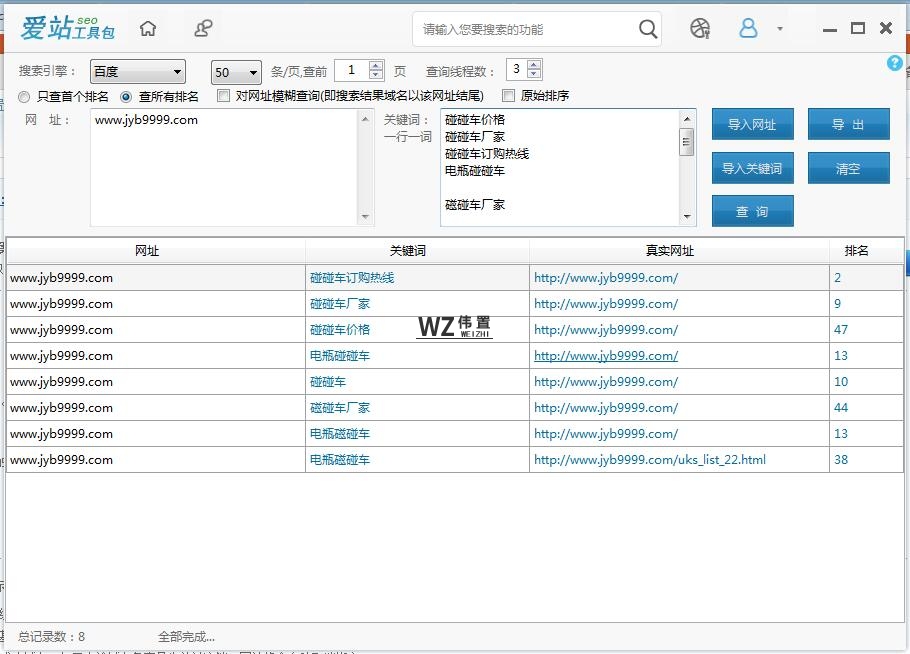The width and height of the screenshot is (910, 654).
Task: Click the 爱站 SEO toolkit logo
Action: tap(67, 28)
